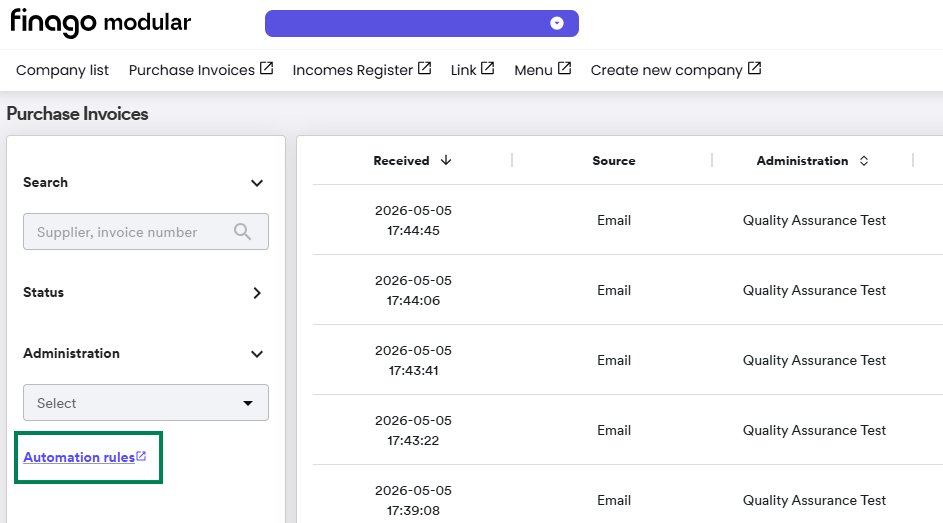Open Purchase Invoices in the top menu
The image size is (943, 523).
click(192, 70)
